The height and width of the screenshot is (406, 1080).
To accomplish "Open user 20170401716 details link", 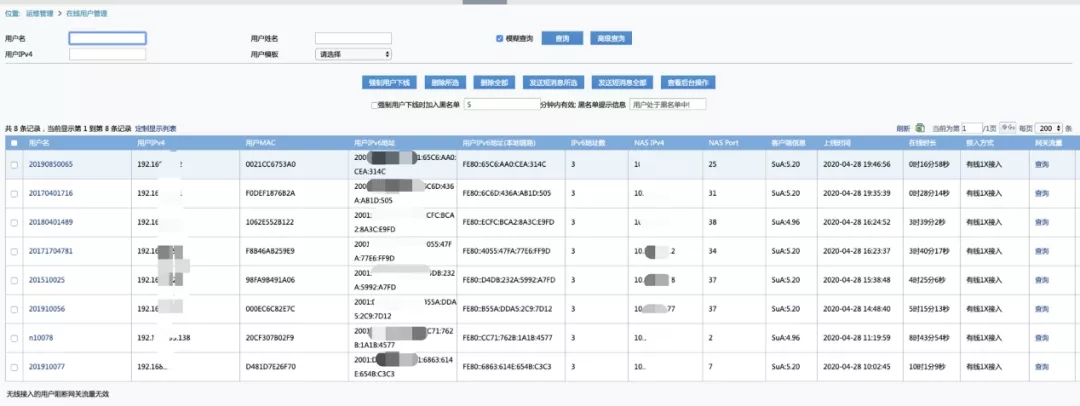I will coord(50,193).
